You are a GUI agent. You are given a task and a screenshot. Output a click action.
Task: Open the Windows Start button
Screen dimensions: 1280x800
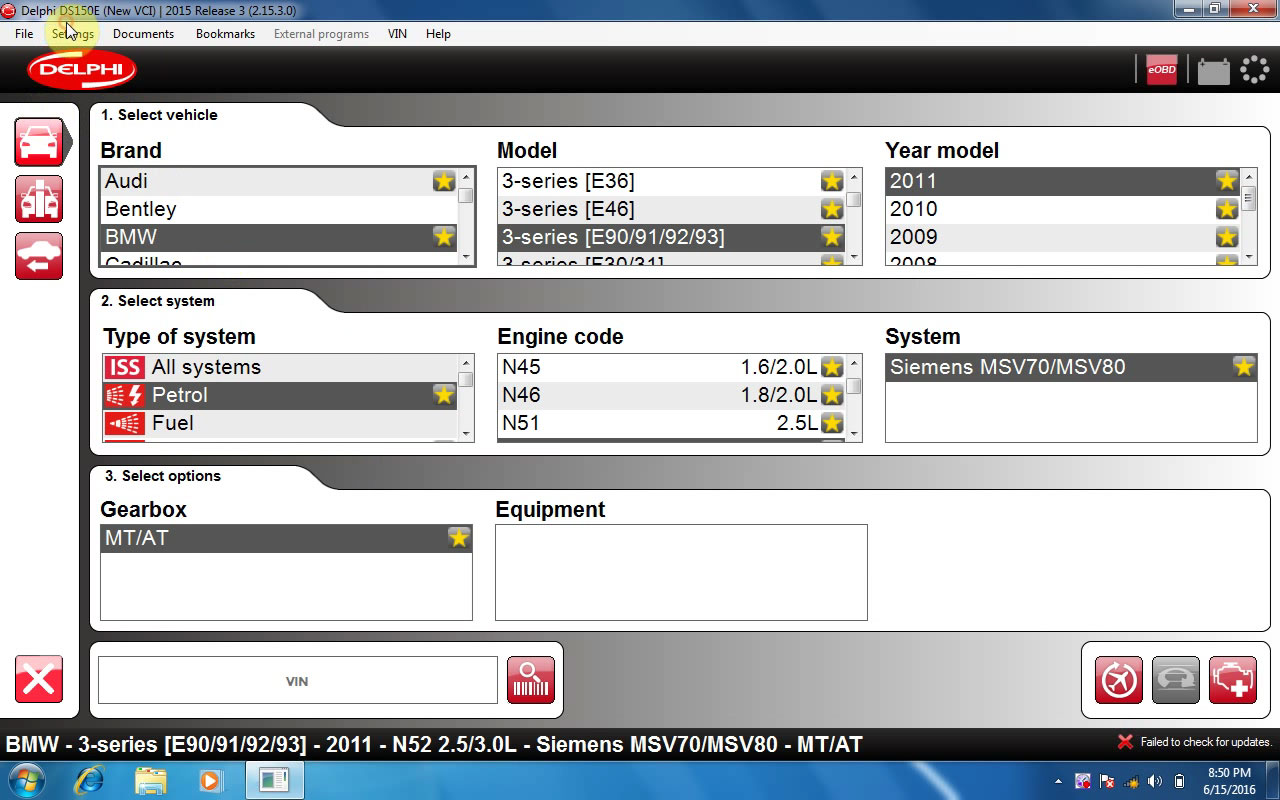27,780
